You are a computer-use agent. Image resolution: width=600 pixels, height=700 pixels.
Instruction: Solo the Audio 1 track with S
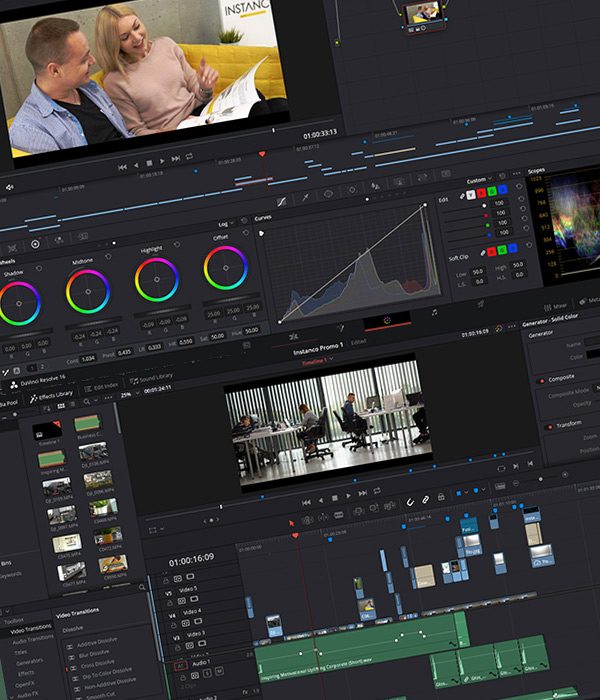207,673
